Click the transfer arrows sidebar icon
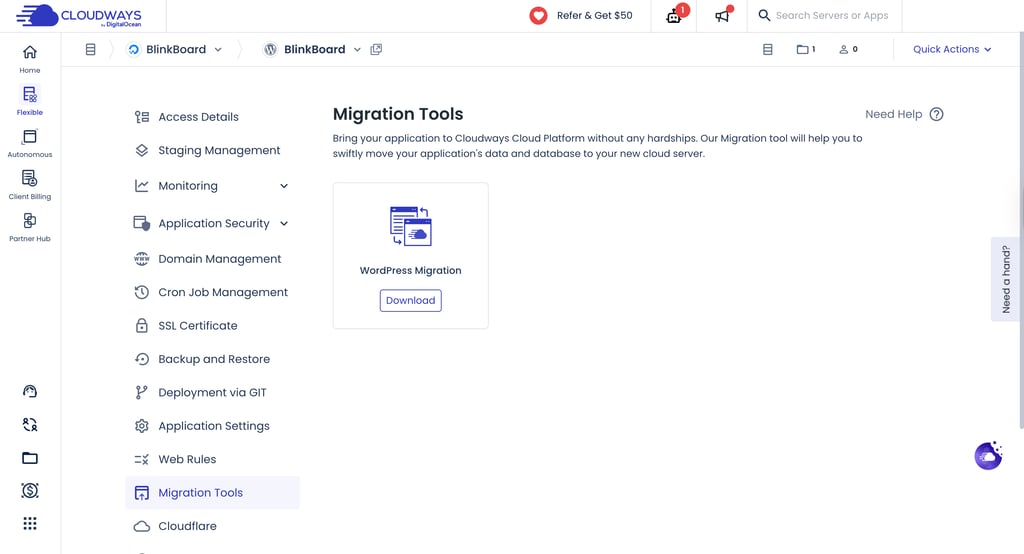Screen dimensions: 1024x554 coord(29,425)
